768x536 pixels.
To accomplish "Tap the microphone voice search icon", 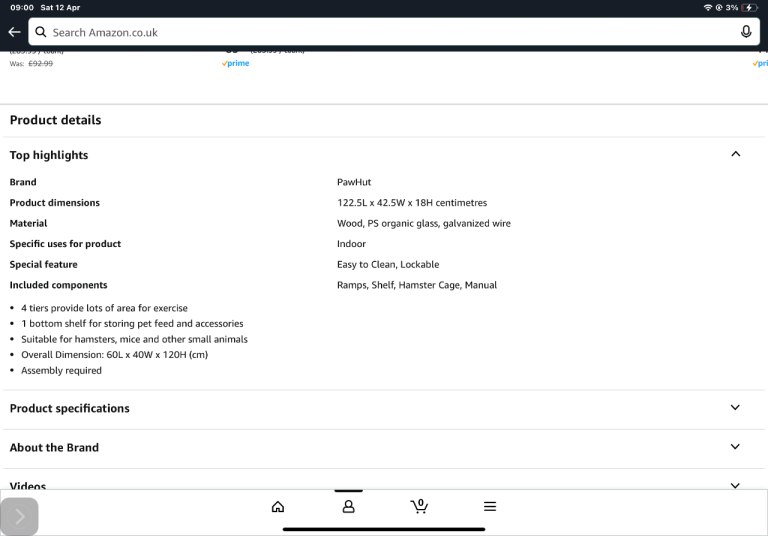I will (746, 32).
